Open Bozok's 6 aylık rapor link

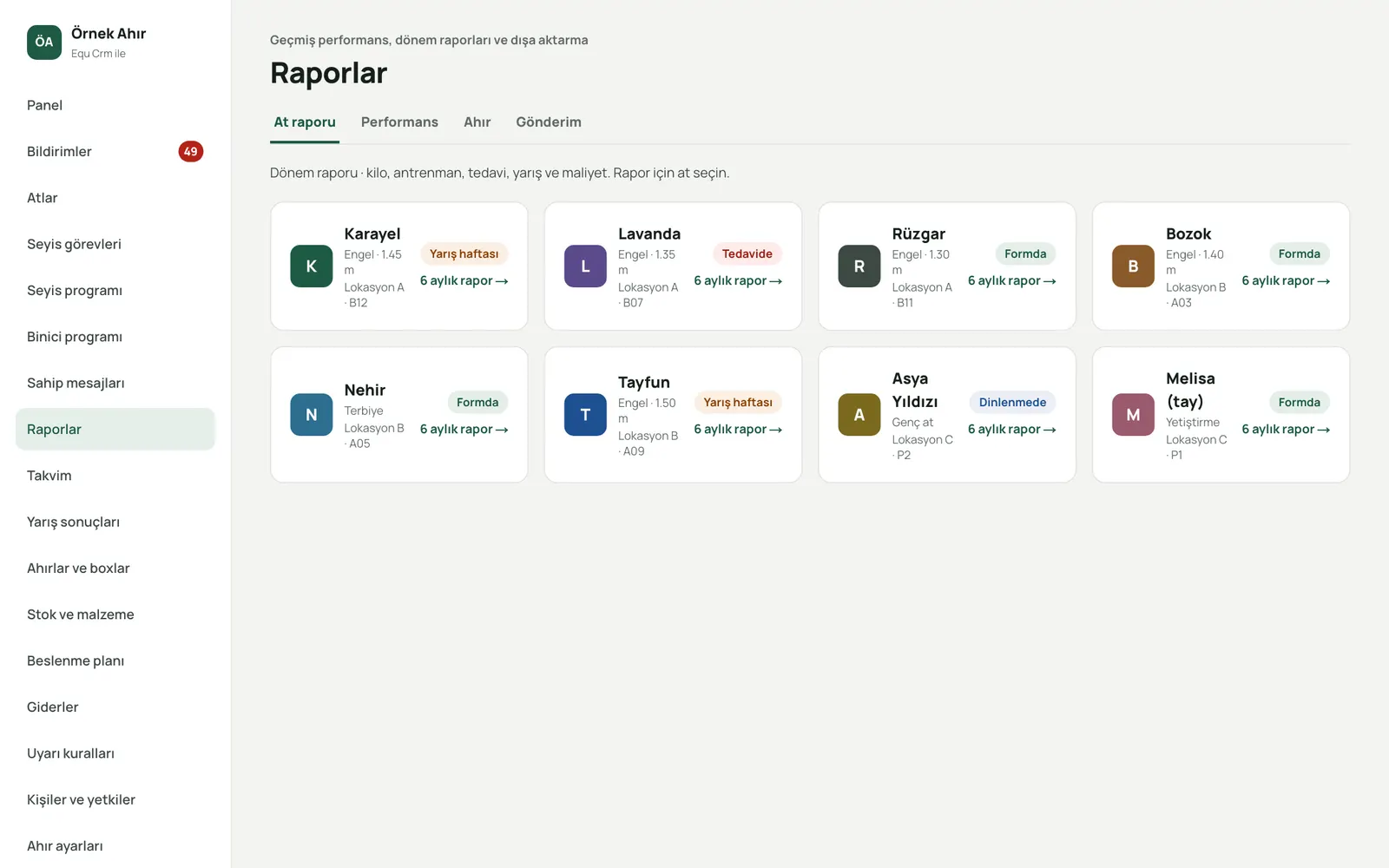click(x=1286, y=280)
